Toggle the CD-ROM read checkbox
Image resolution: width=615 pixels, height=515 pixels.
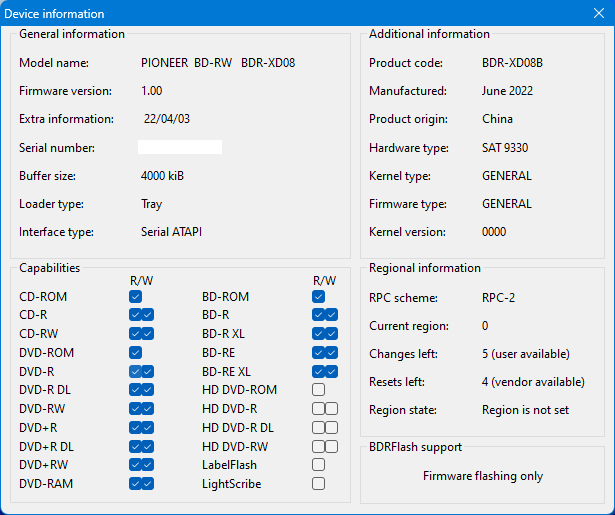point(135,297)
